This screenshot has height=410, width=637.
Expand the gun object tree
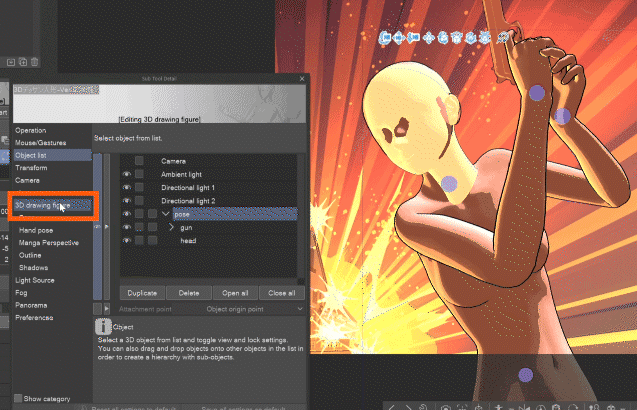coord(171,227)
